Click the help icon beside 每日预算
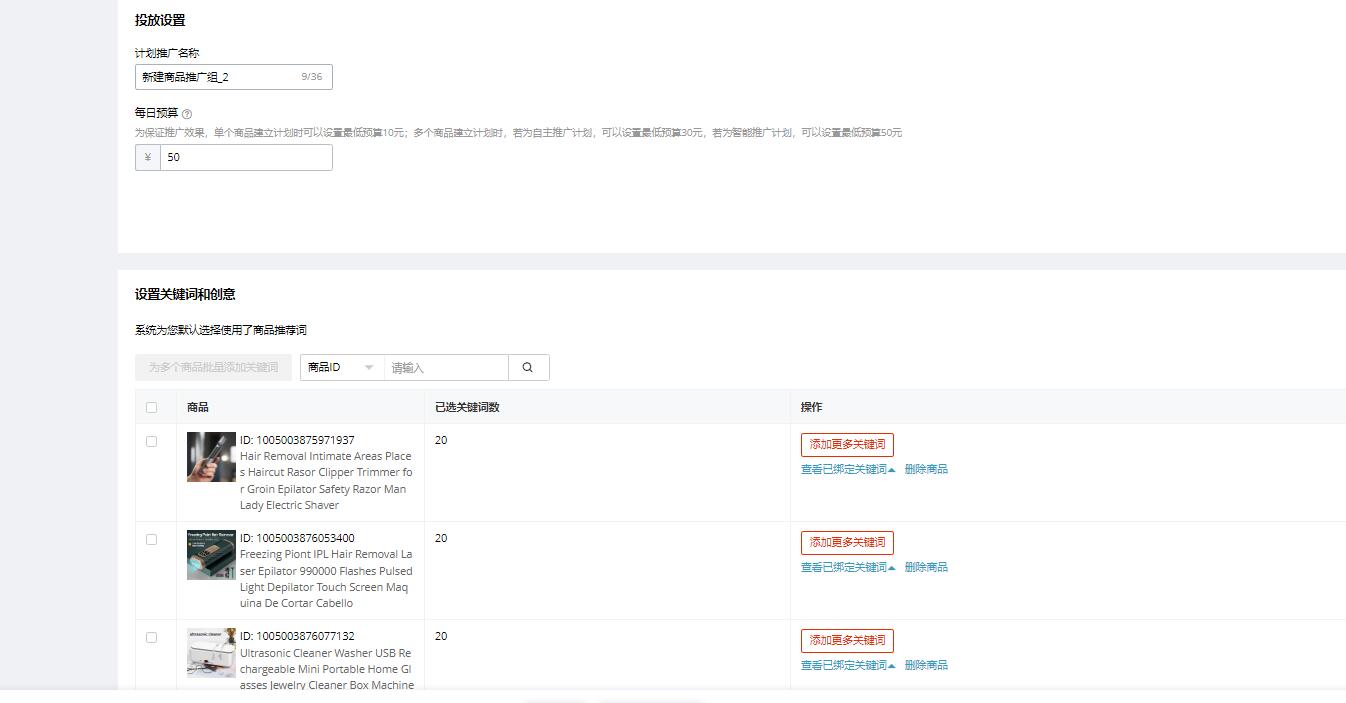This screenshot has height=703, width=1346. tap(188, 113)
